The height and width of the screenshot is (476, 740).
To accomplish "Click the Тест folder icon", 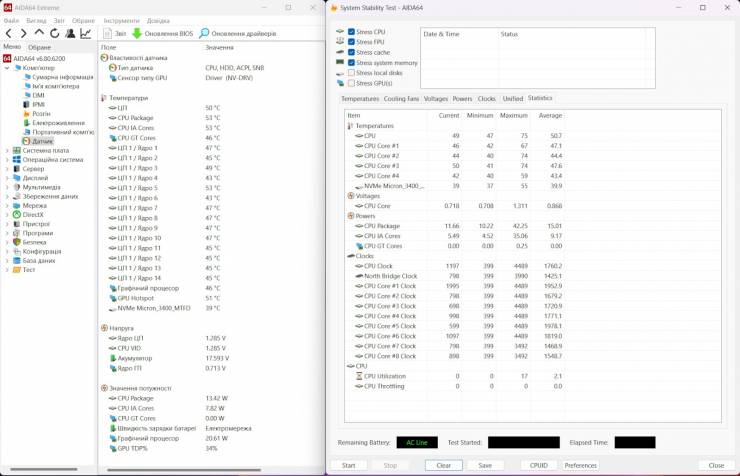I will pyautogui.click(x=17, y=270).
